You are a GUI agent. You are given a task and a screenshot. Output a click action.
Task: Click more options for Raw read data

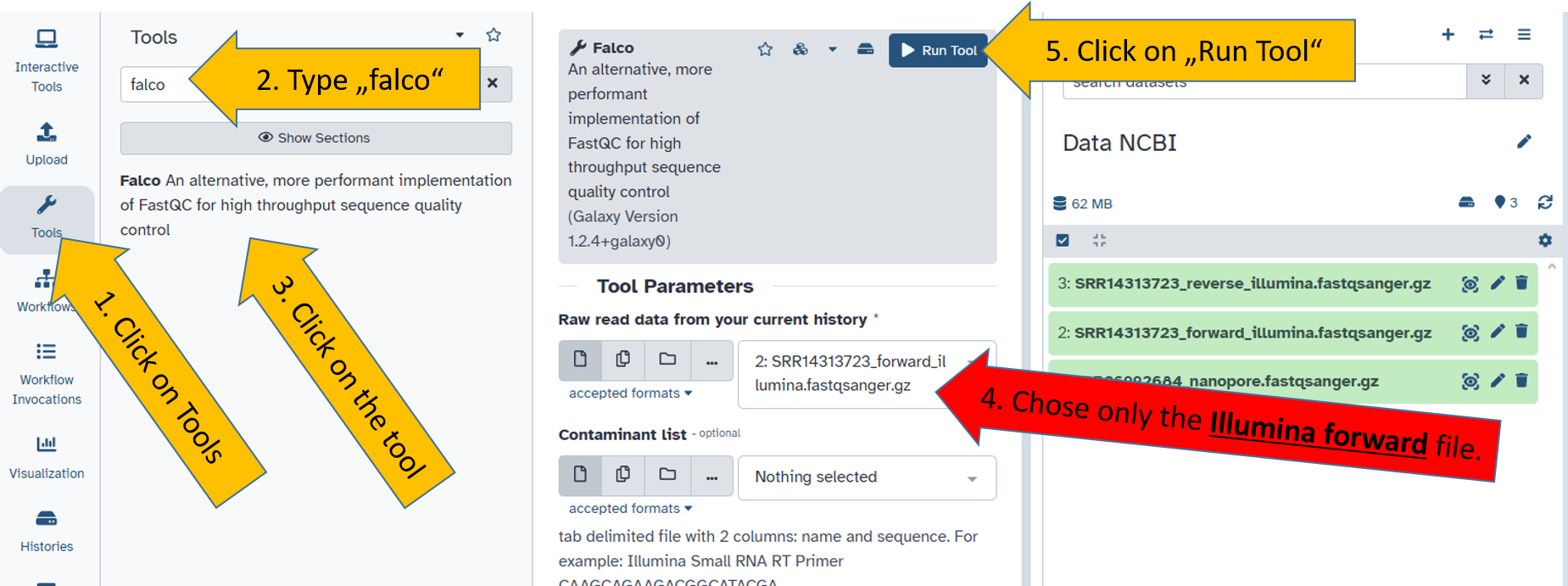point(711,361)
